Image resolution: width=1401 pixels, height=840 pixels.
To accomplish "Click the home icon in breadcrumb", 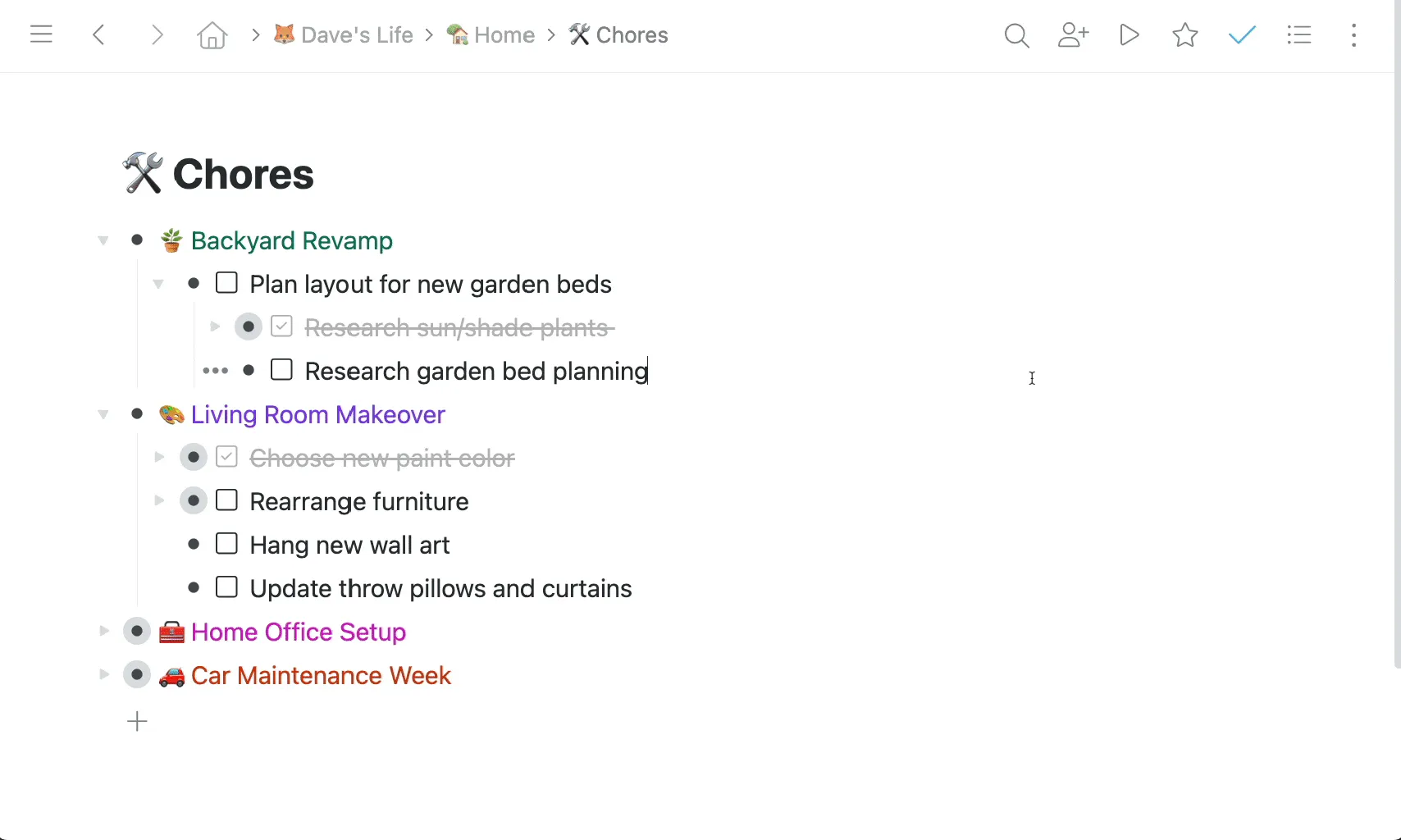I will pyautogui.click(x=212, y=35).
